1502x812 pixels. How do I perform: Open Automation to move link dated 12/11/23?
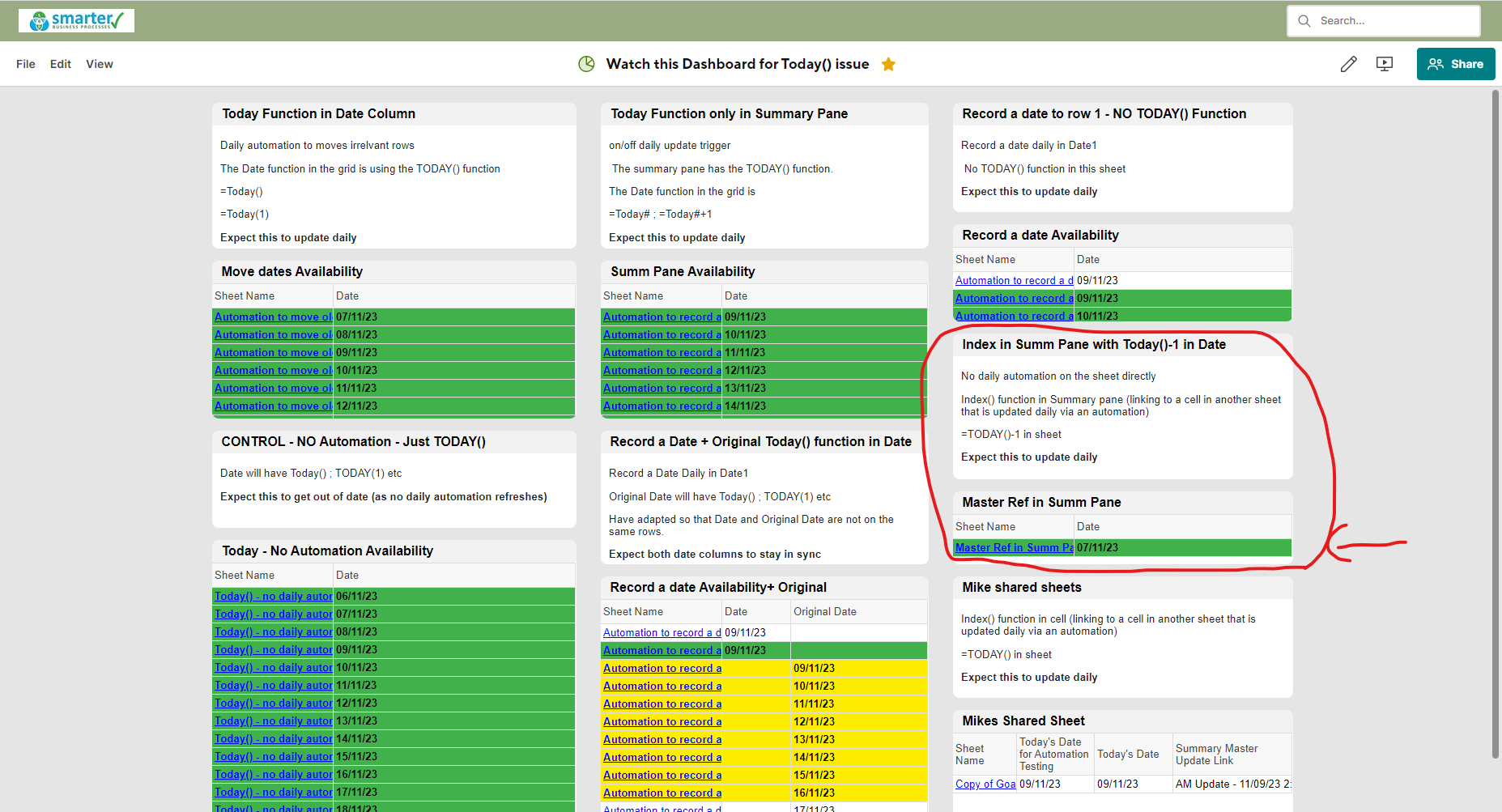[273, 406]
